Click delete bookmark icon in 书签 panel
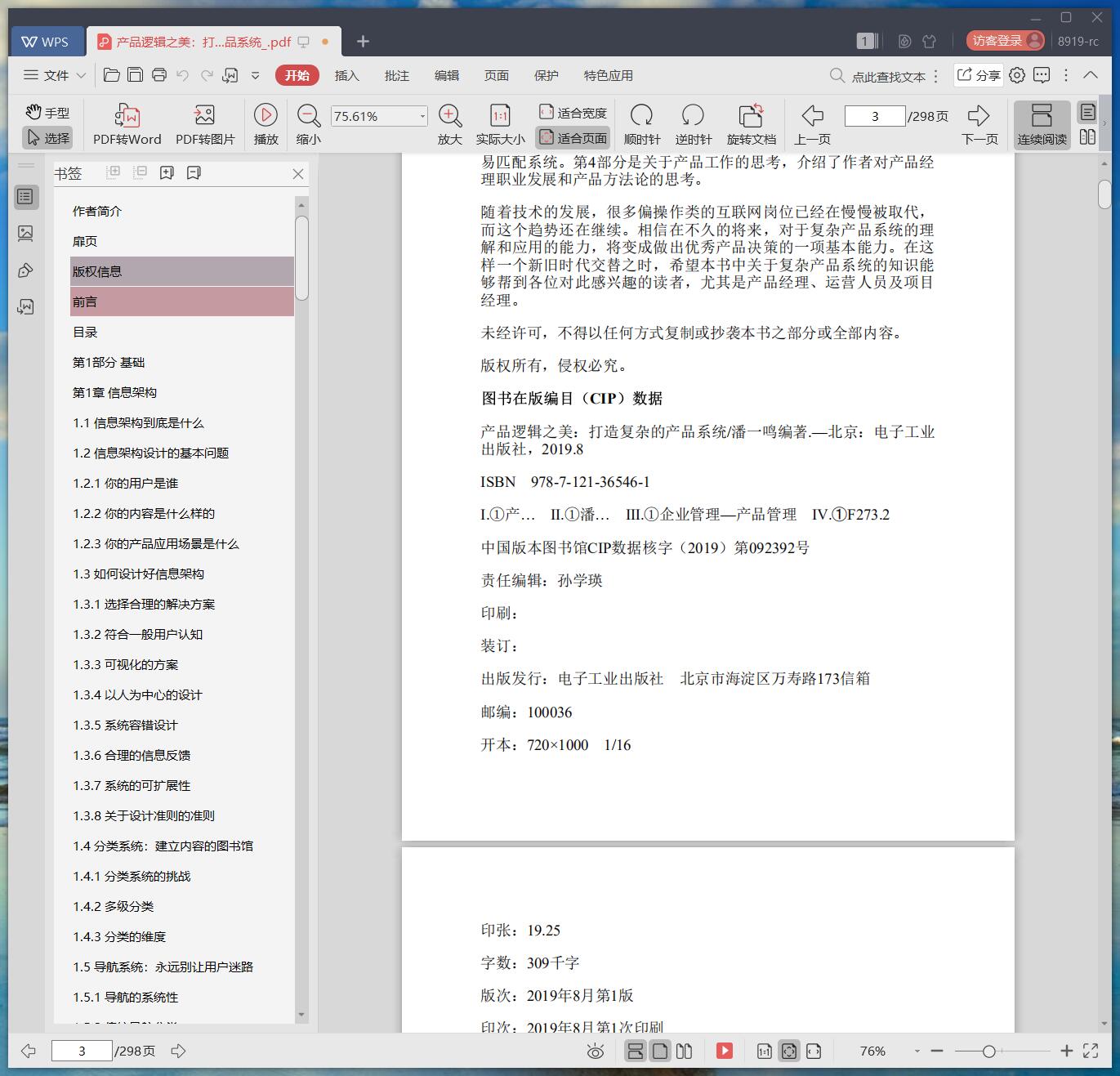1120x1076 pixels. coord(194,172)
